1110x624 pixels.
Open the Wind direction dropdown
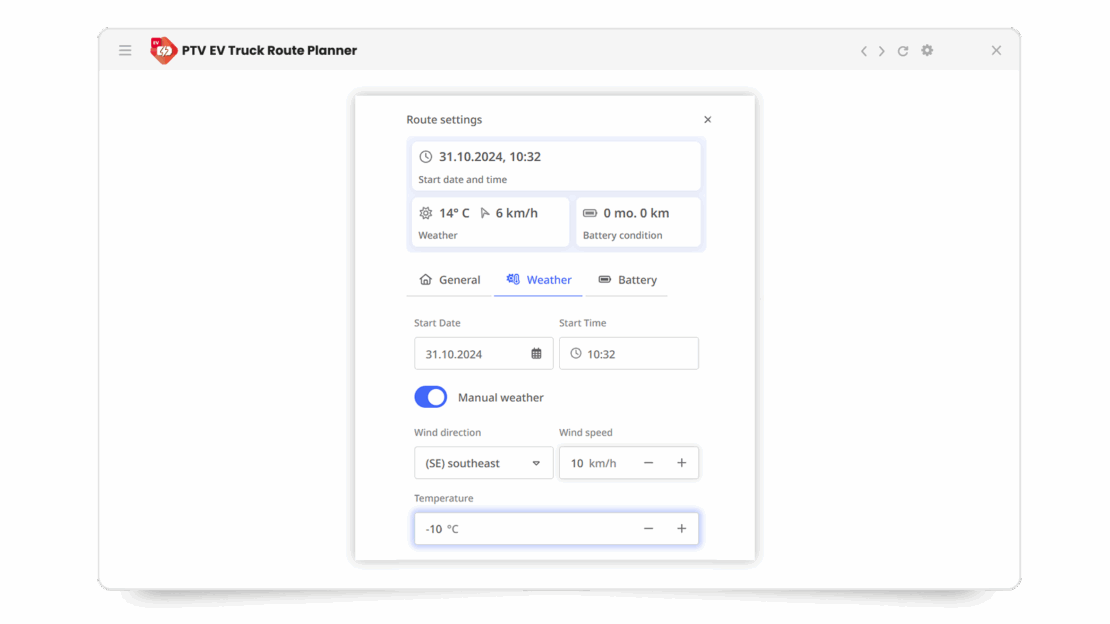pos(483,463)
